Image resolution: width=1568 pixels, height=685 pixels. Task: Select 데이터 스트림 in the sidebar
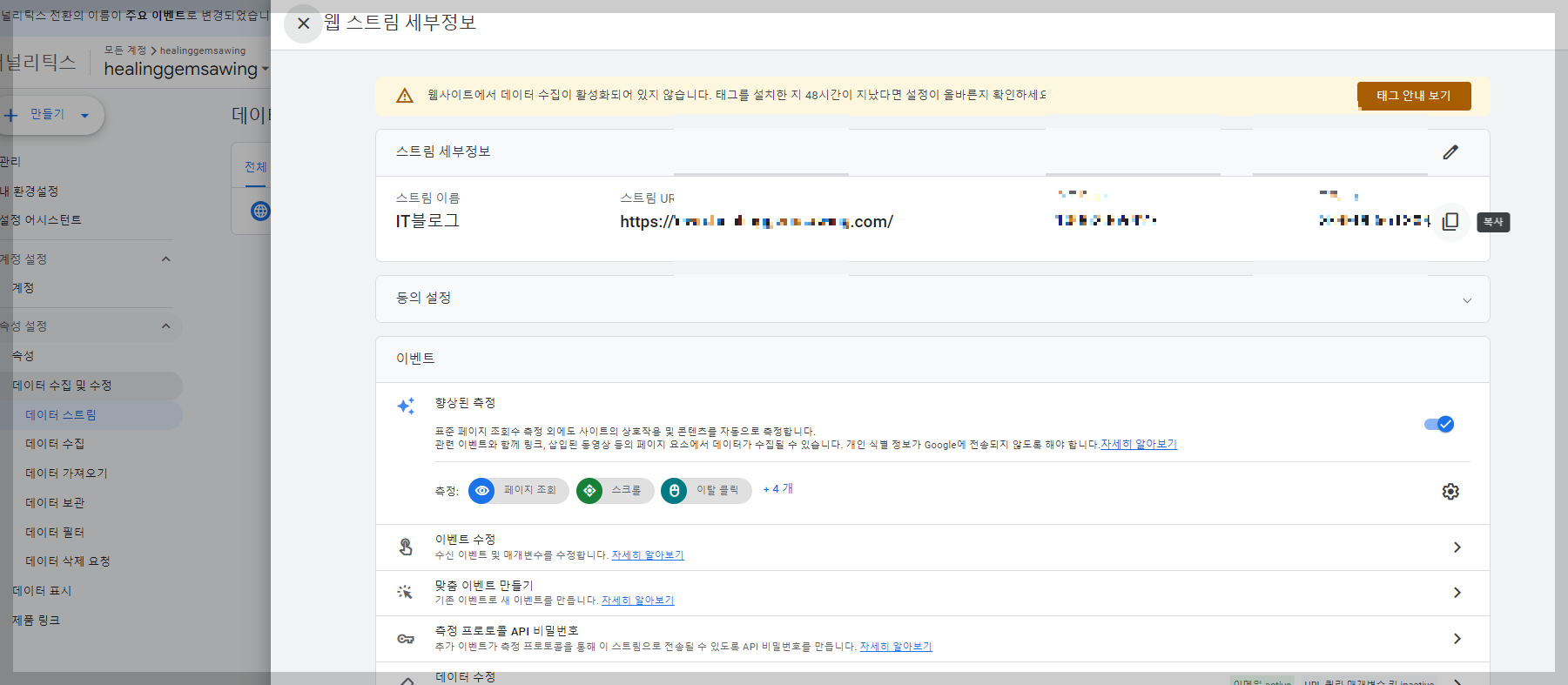[x=61, y=415]
